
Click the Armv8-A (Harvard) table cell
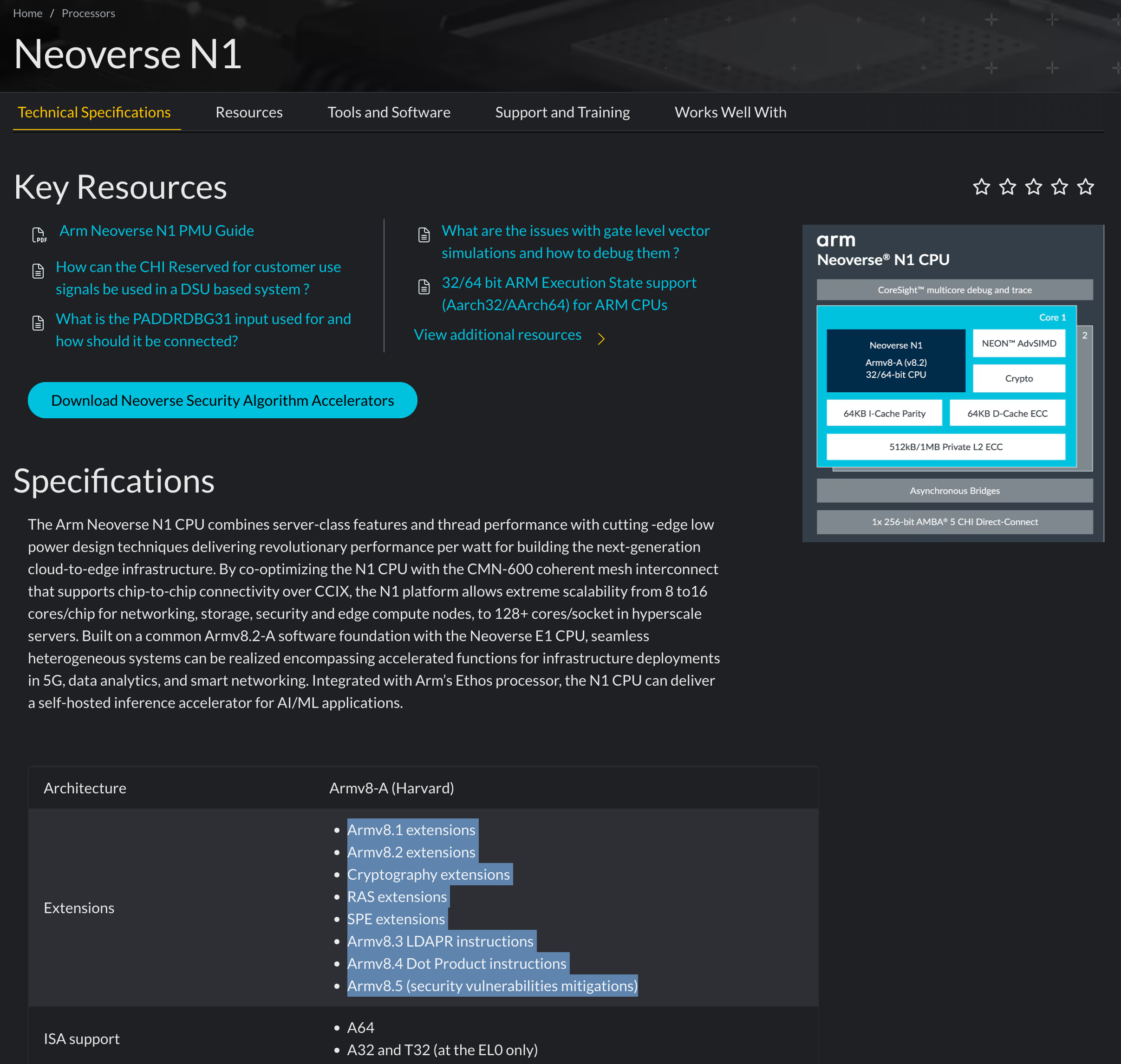coord(392,788)
